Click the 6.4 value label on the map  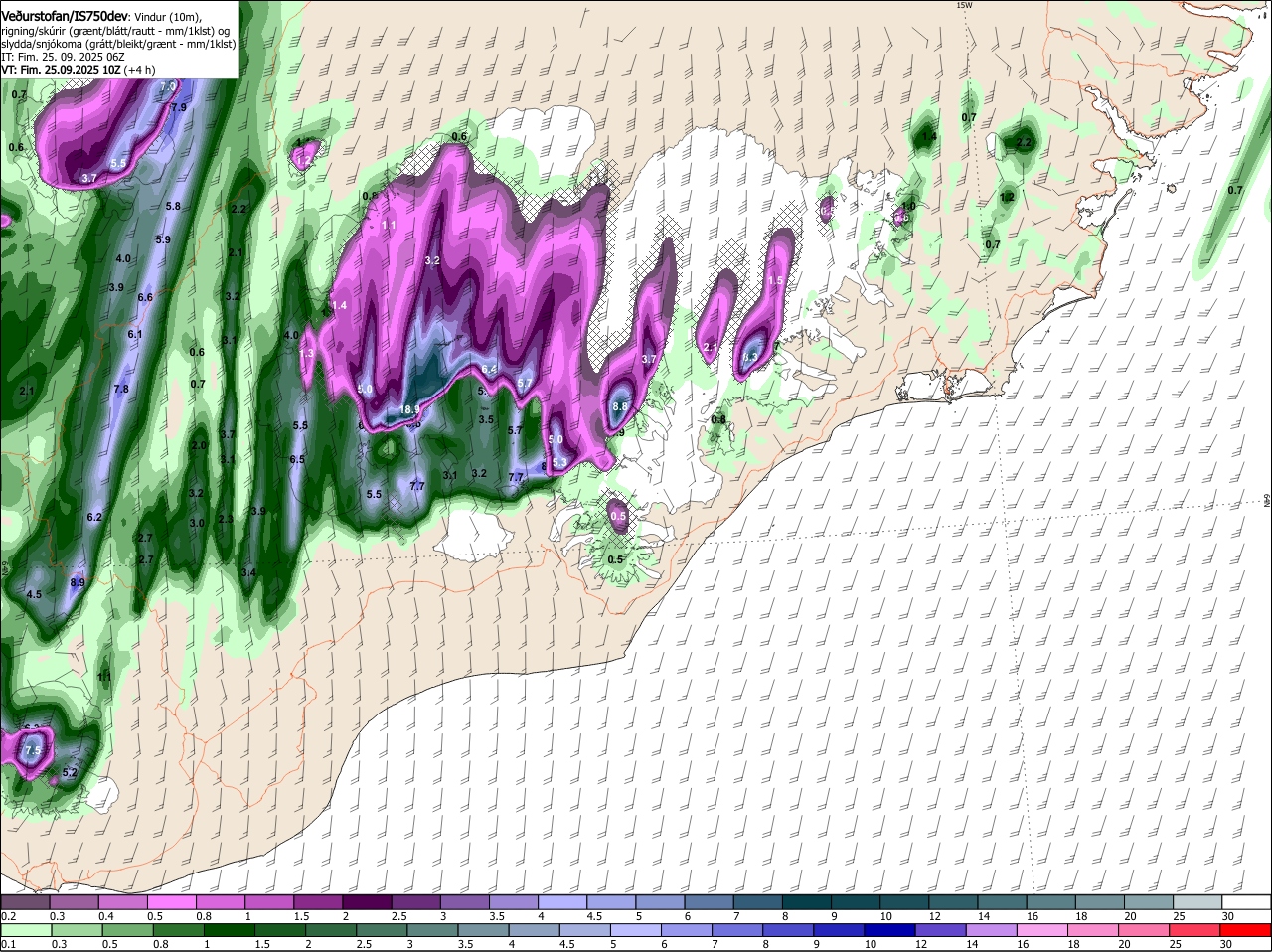tap(489, 370)
